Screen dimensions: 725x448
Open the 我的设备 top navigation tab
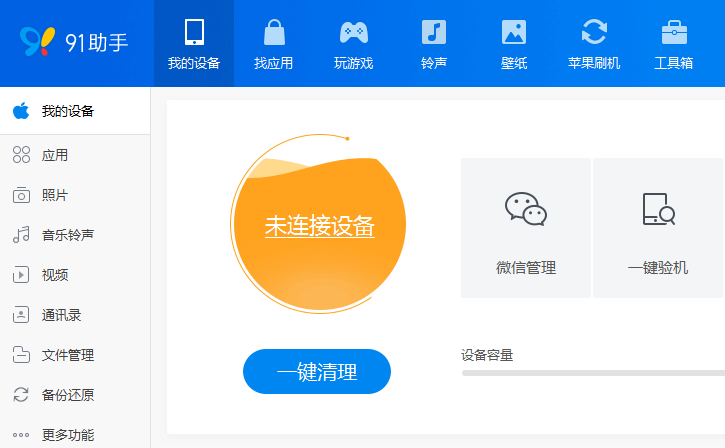[x=194, y=43]
